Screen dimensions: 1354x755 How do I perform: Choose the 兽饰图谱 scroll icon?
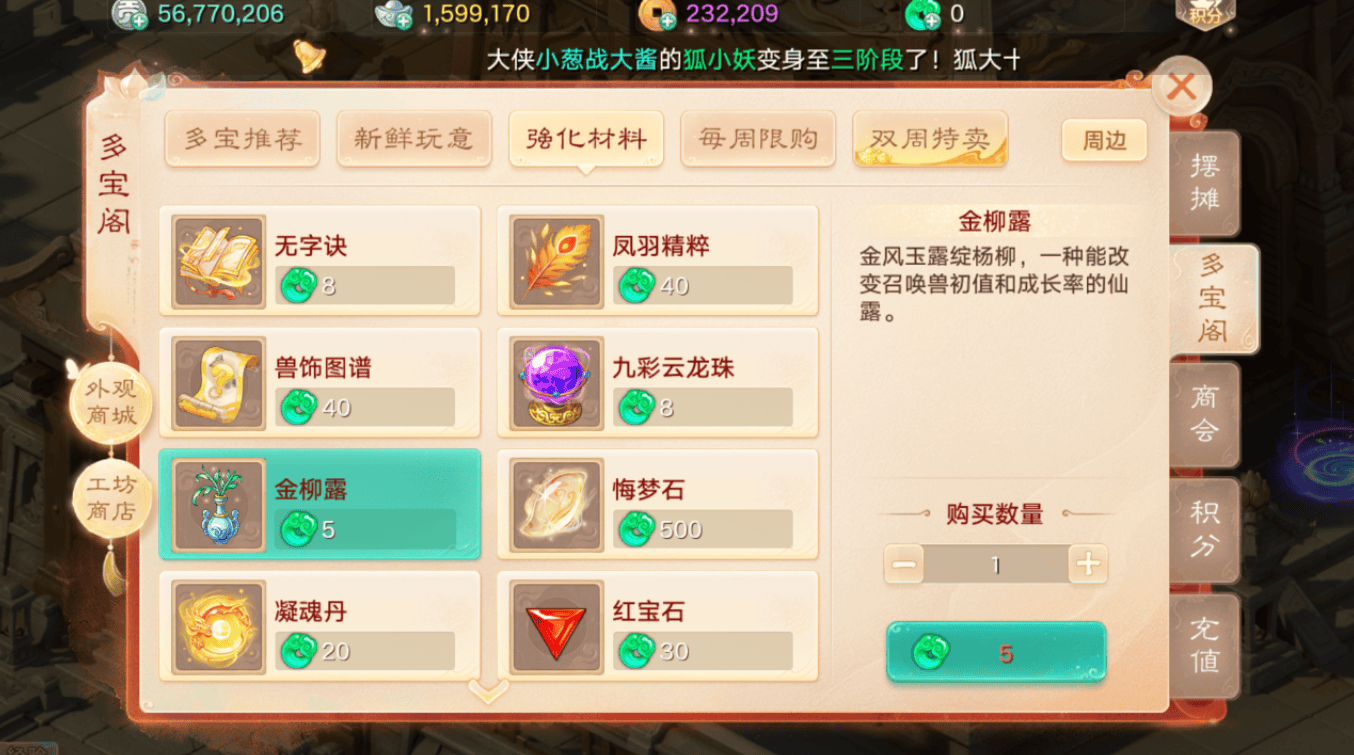[219, 383]
